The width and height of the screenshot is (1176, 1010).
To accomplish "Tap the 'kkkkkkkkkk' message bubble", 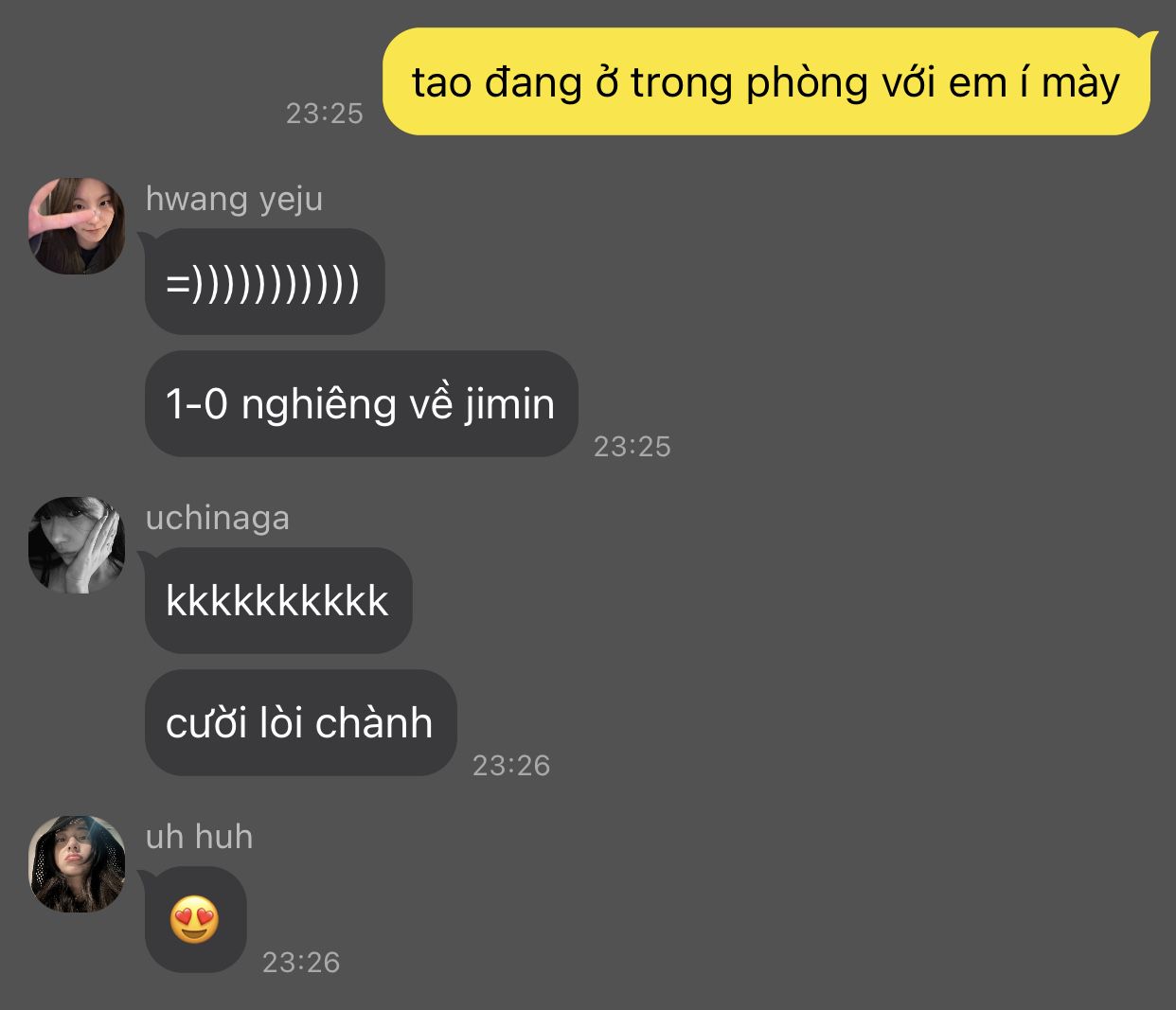I will [x=277, y=601].
